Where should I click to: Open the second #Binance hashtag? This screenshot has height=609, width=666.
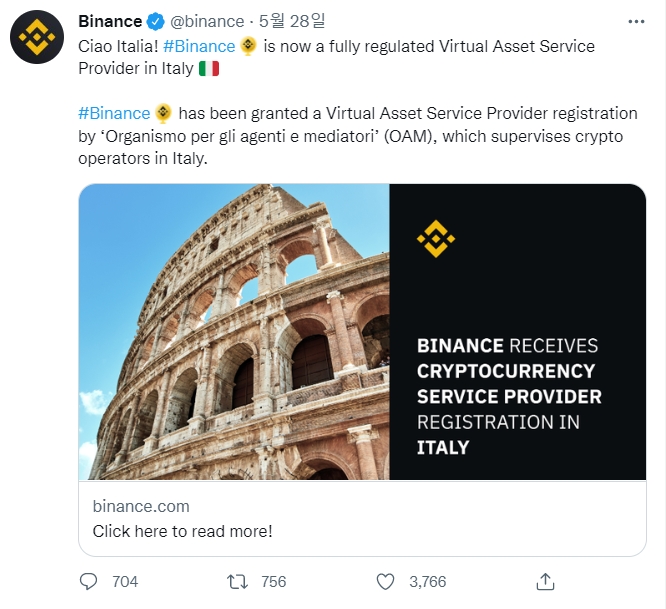(114, 113)
